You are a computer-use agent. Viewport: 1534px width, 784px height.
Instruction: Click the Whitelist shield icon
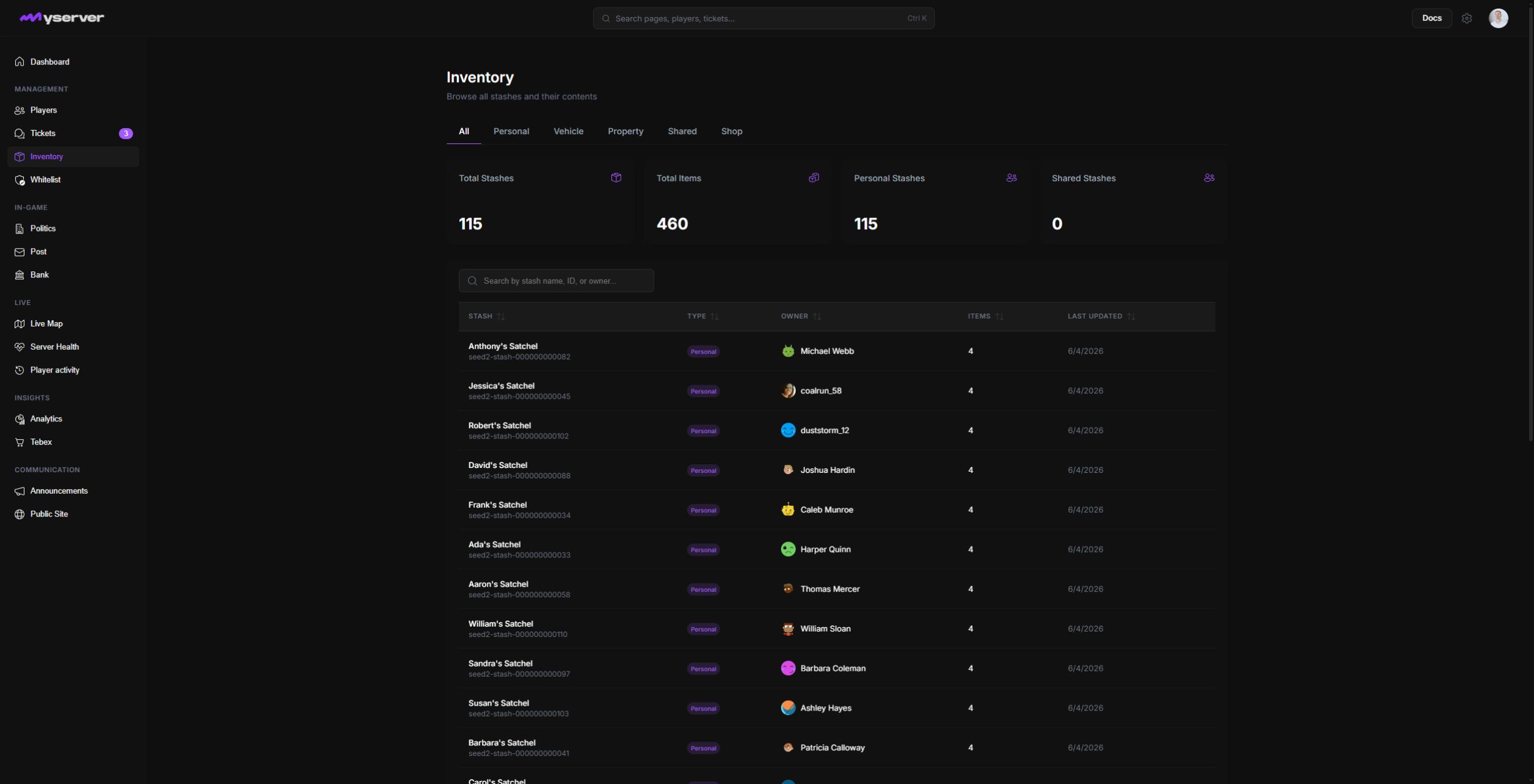(20, 180)
